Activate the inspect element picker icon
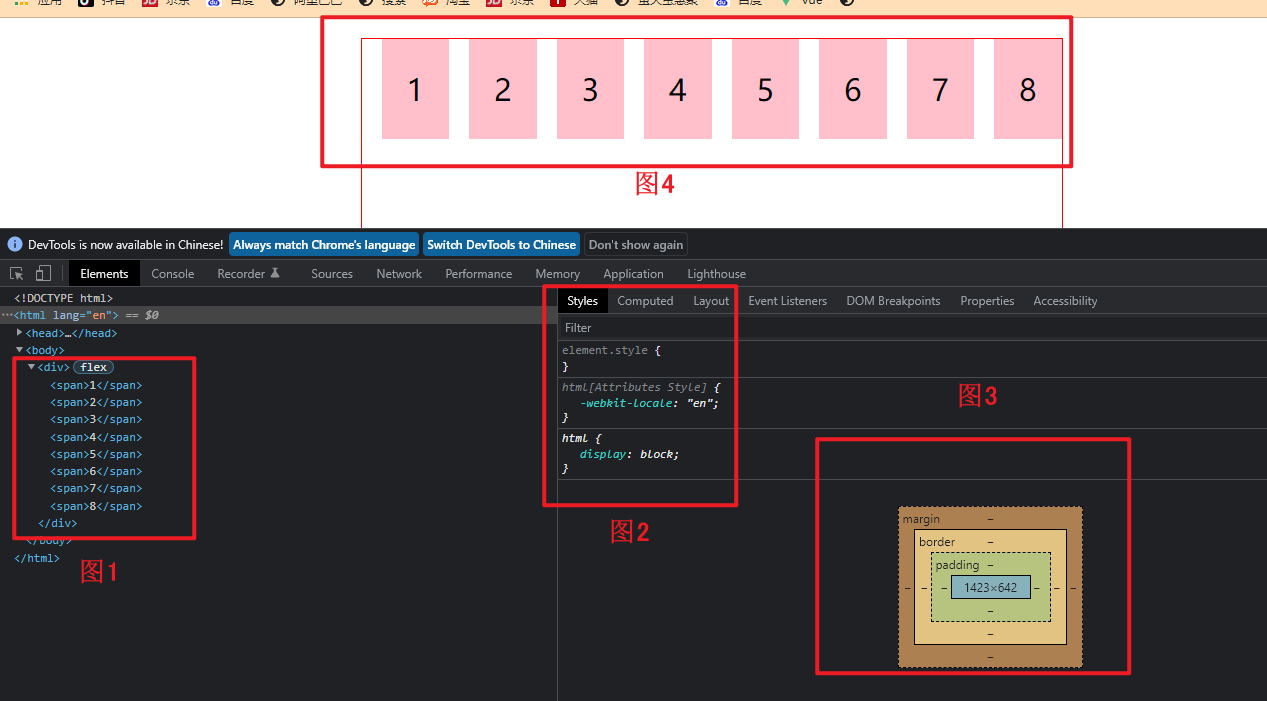Viewport: 1267px width, 701px height. tap(17, 273)
